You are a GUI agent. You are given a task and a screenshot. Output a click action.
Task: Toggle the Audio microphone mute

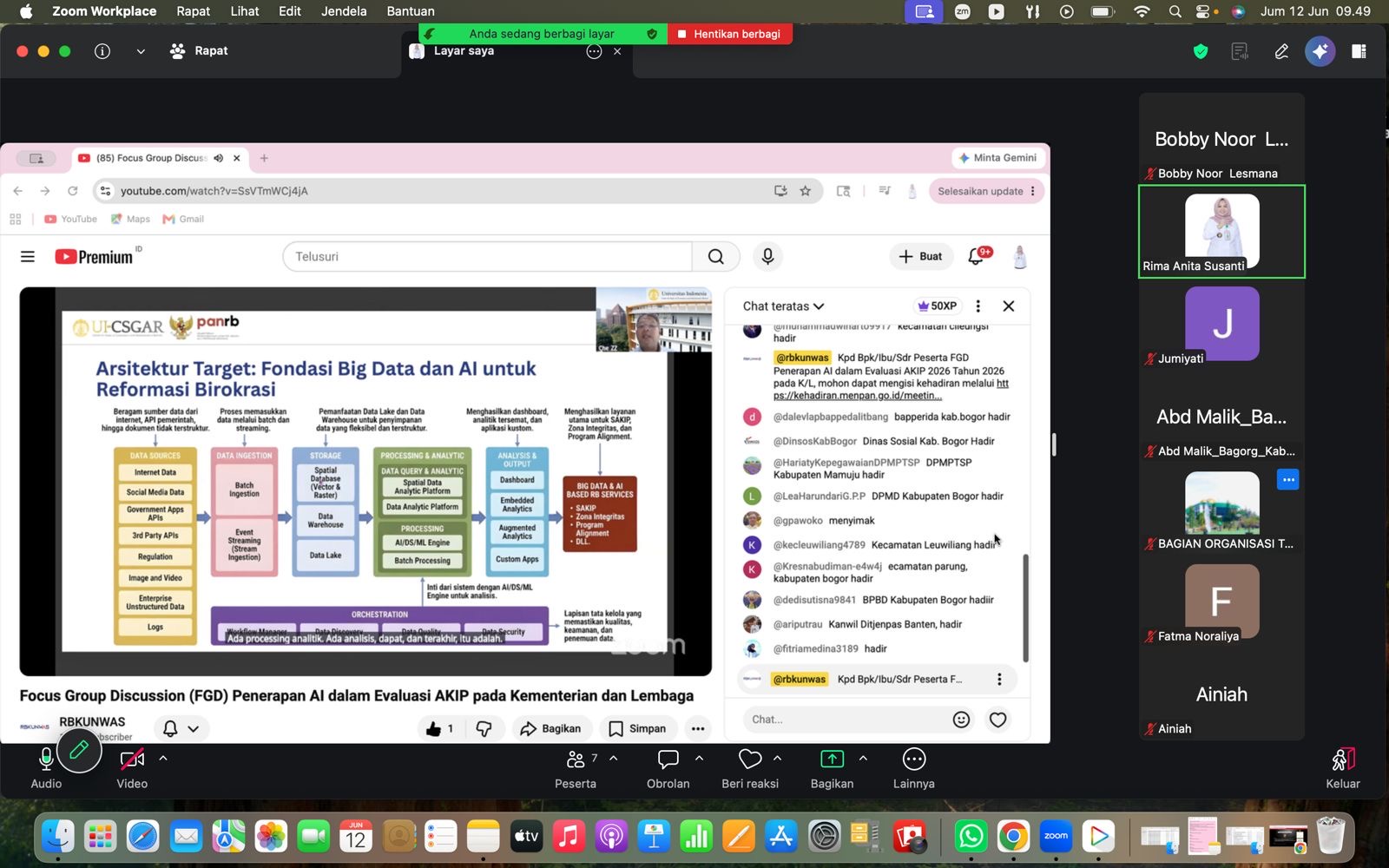click(x=46, y=767)
